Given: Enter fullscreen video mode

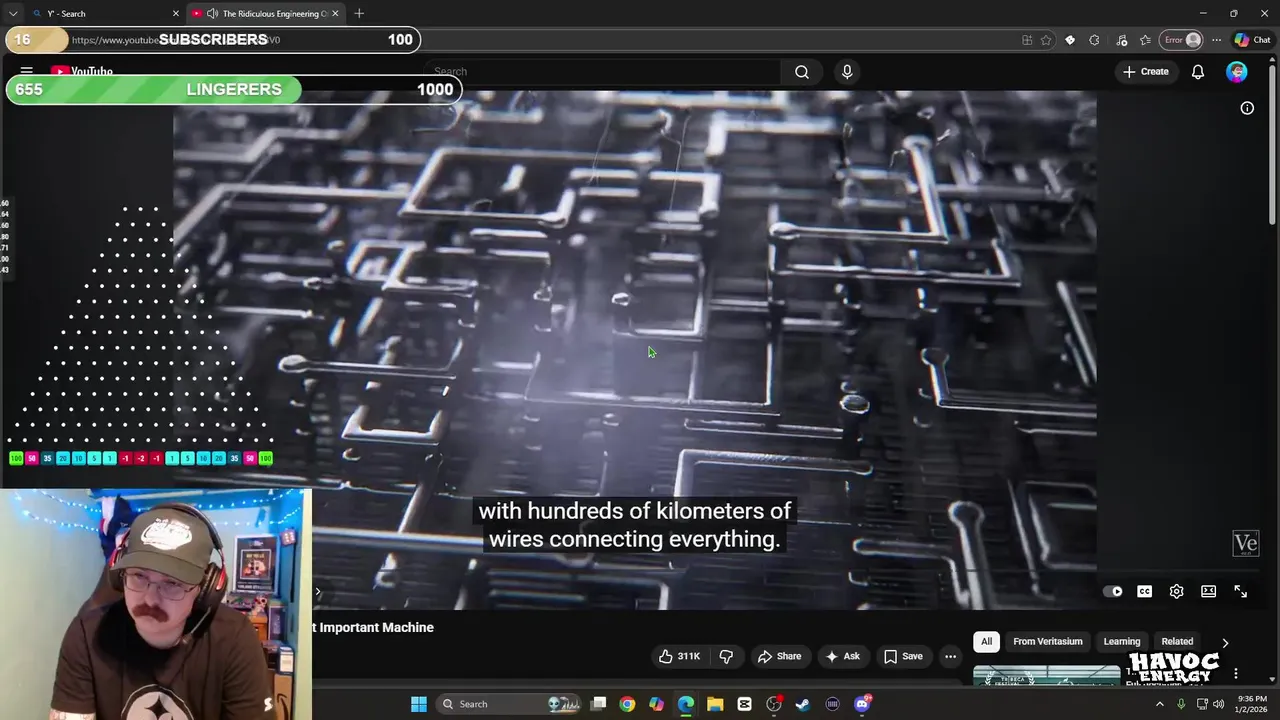Looking at the screenshot, I should click(x=1240, y=591).
